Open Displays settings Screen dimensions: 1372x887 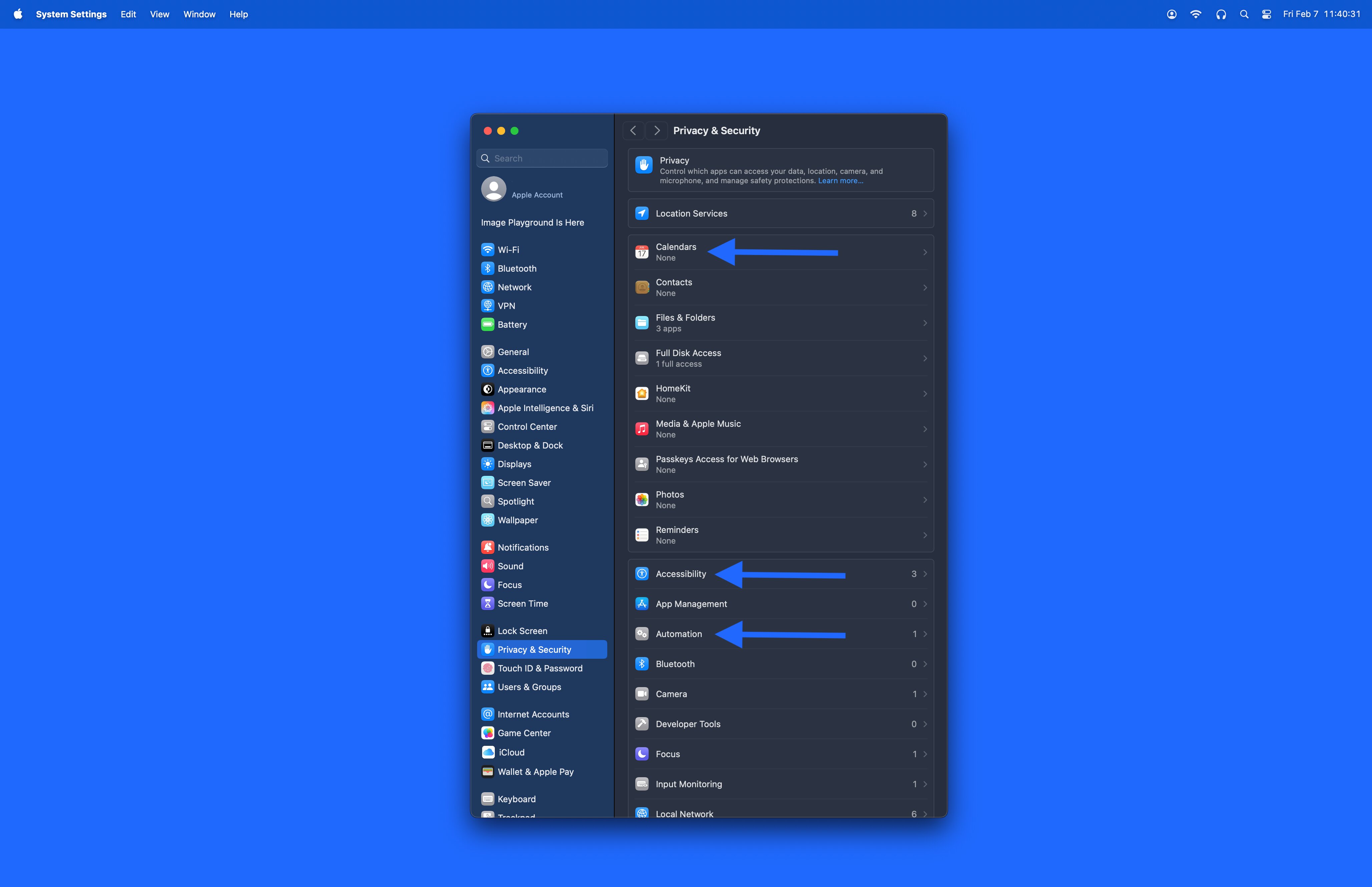pos(542,464)
